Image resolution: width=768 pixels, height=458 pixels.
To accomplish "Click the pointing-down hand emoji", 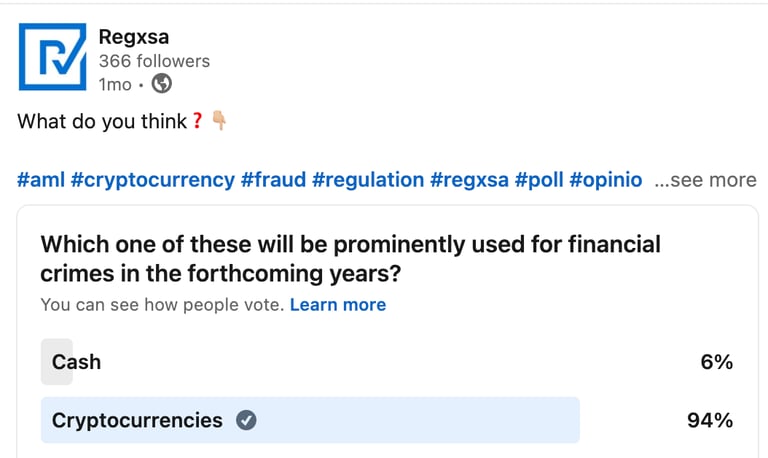I will click(x=219, y=122).
